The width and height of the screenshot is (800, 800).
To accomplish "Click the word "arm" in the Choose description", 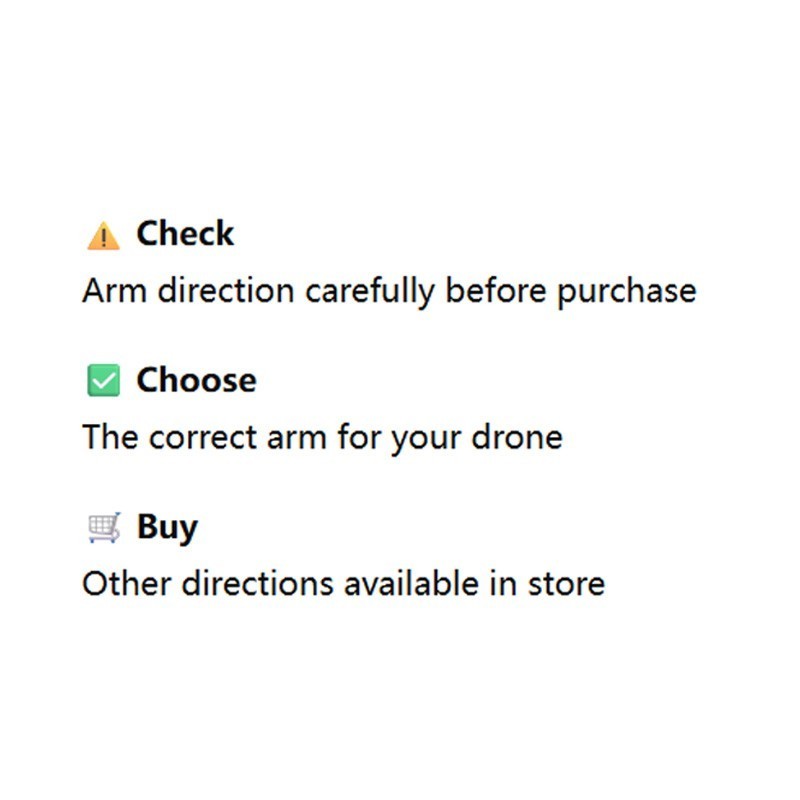I will [x=296, y=439].
